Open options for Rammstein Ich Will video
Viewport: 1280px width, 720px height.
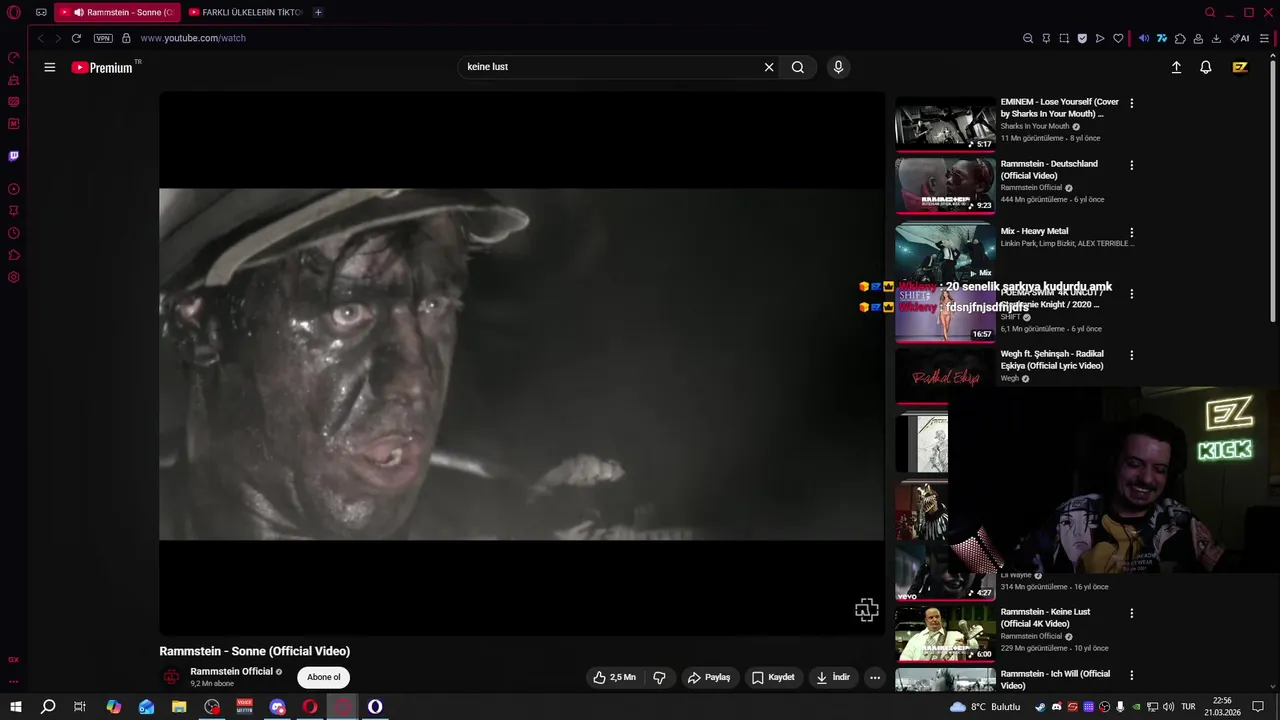click(x=1132, y=675)
